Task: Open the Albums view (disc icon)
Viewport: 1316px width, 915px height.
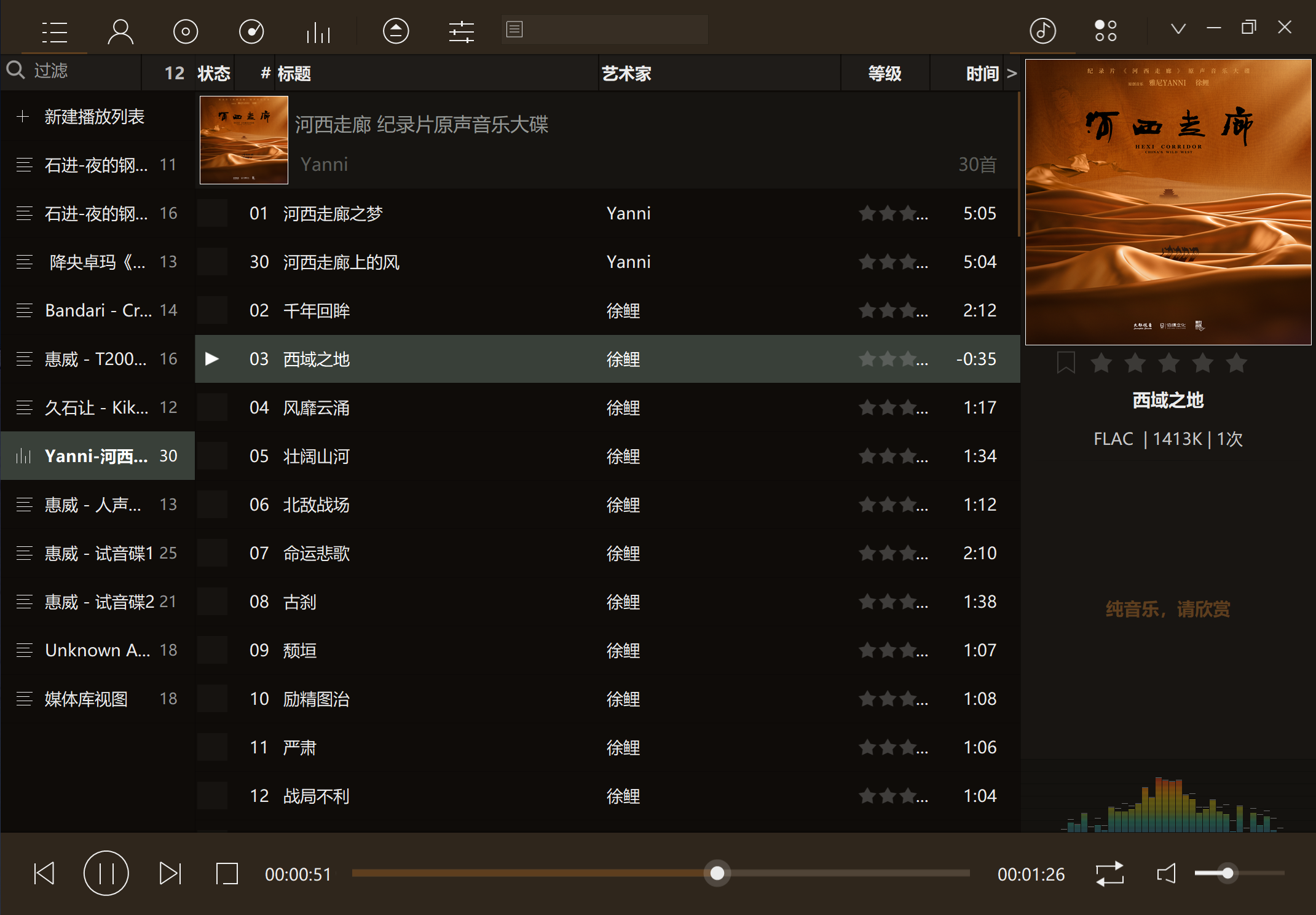Action: [186, 31]
